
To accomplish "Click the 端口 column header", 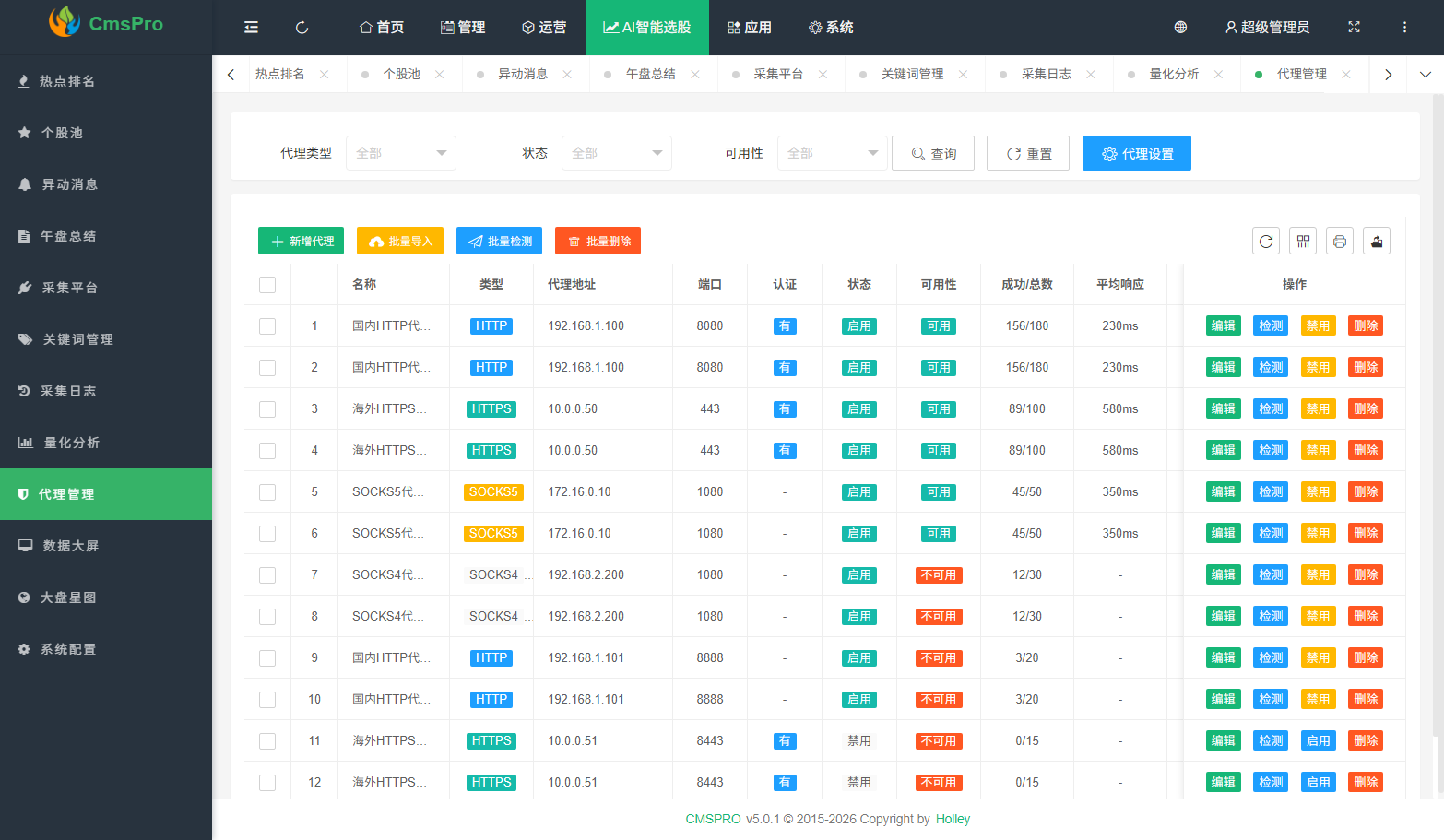I will point(710,285).
